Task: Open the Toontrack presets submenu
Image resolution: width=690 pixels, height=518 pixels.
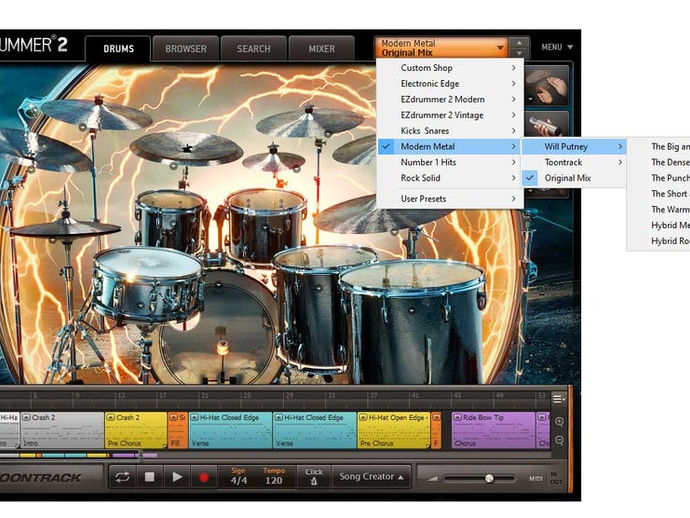Action: (574, 162)
